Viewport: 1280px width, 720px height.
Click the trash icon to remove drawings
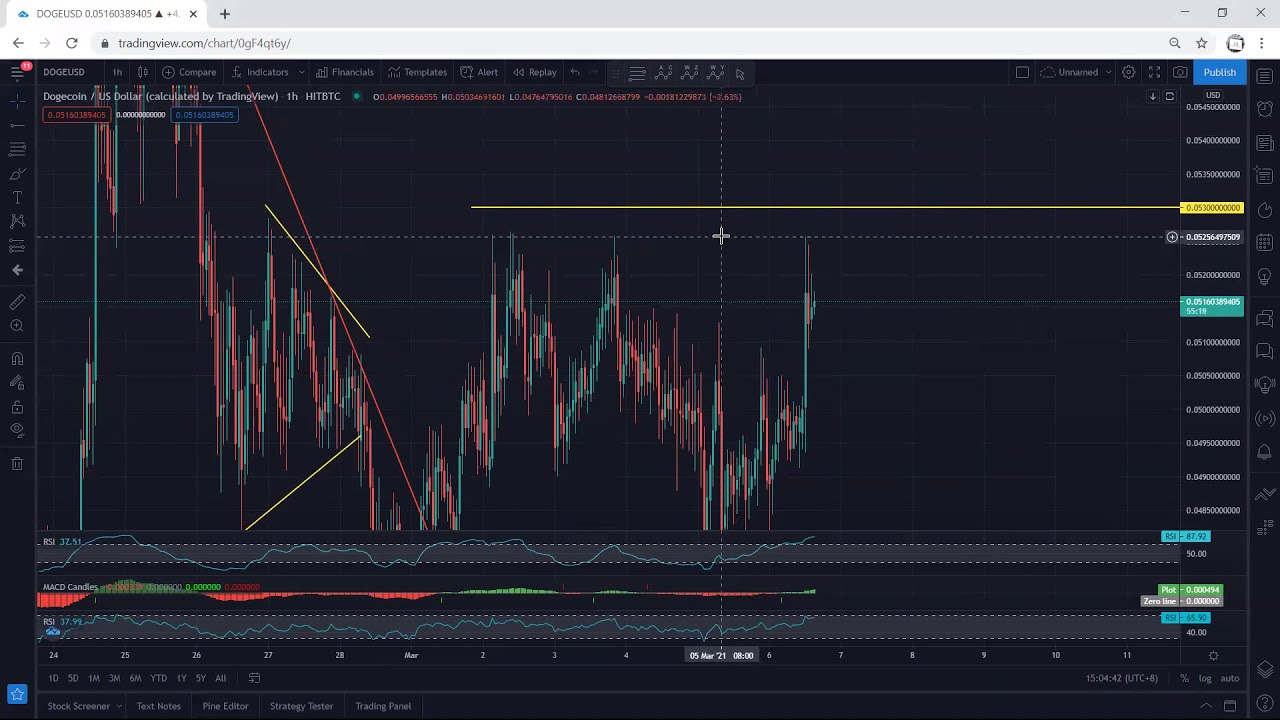coord(17,464)
